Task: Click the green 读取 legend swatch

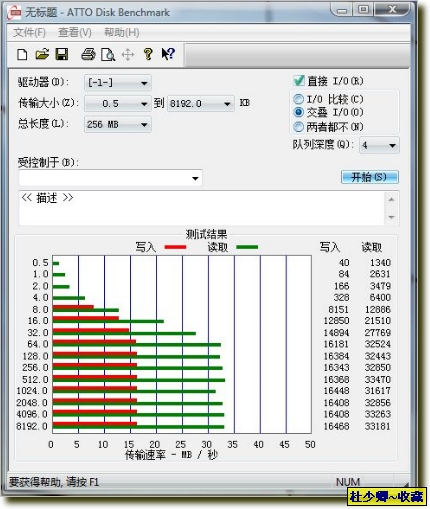Action: click(x=247, y=247)
